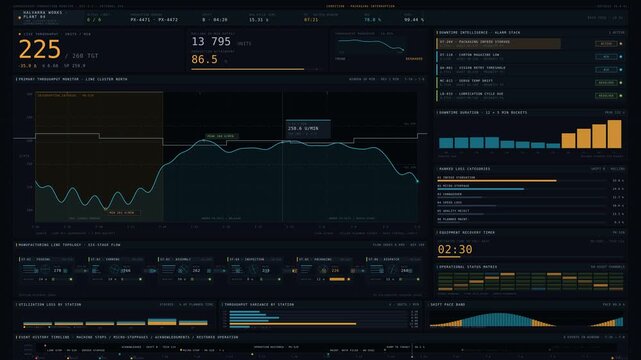Click status dot beside Carton Magazine Low badge
Viewport: 641px width, 360px height.
pos(621,56)
